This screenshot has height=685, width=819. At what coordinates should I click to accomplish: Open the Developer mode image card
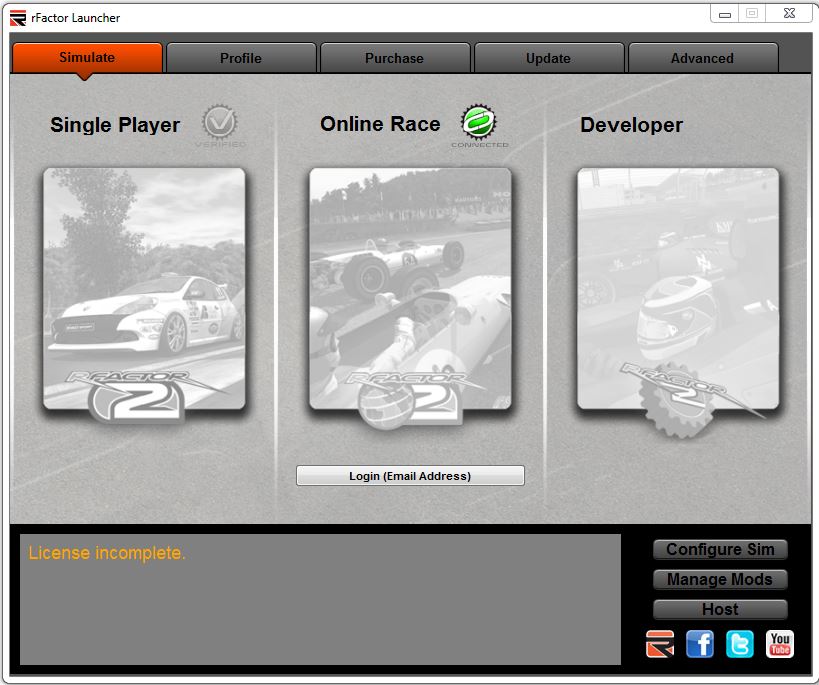pos(677,290)
